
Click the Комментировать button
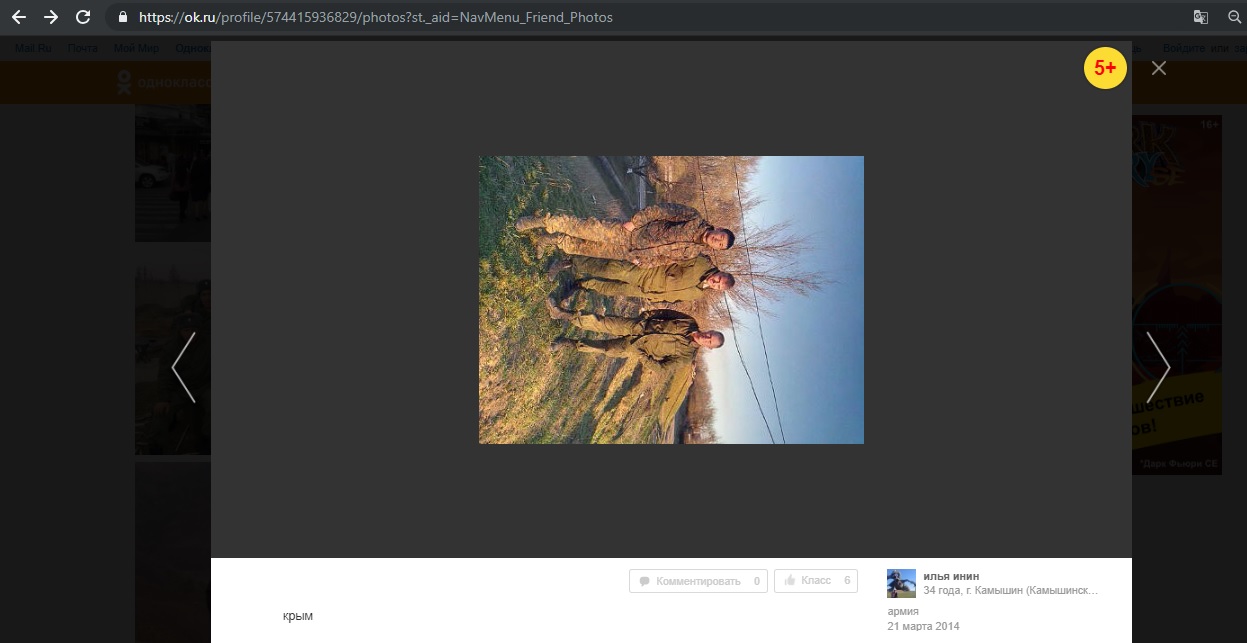[x=698, y=581]
